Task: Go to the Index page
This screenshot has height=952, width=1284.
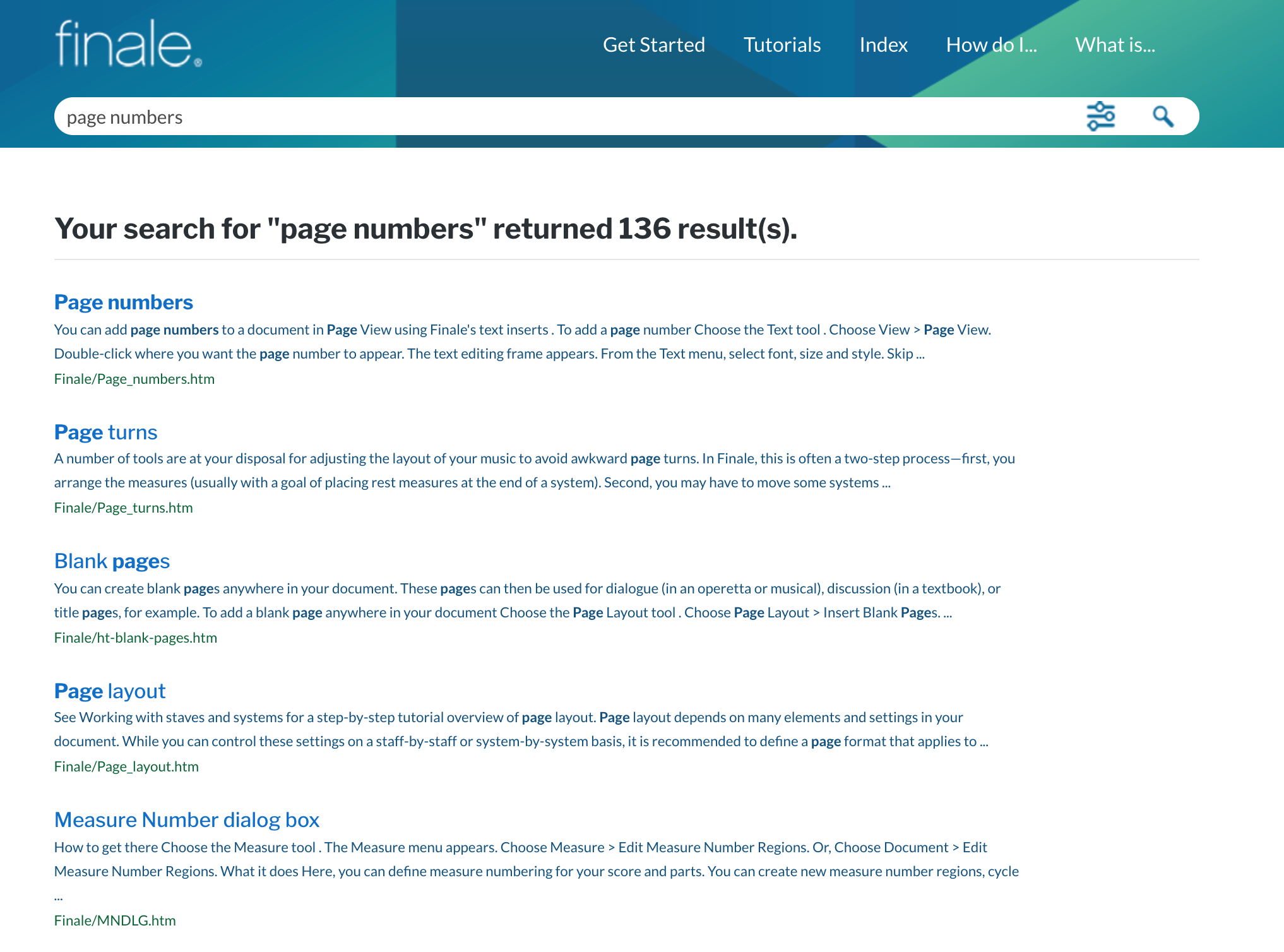Action: tap(883, 45)
